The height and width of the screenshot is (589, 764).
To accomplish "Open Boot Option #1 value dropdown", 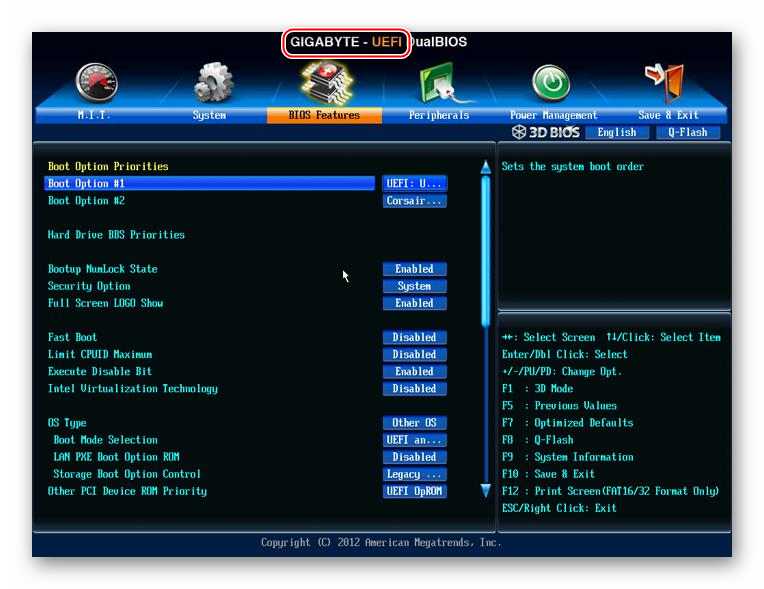I will pyautogui.click(x=414, y=184).
